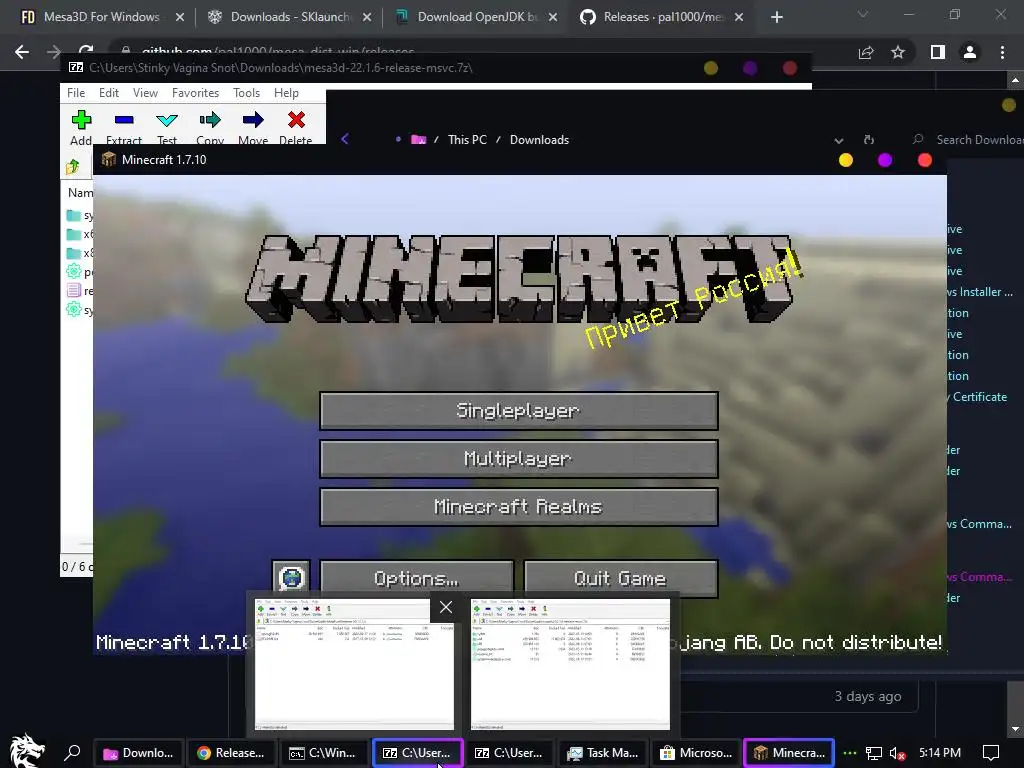Screen dimensions: 1024x768
Task: Click the Minecra... taskbar button
Action: pyautogui.click(x=789, y=753)
